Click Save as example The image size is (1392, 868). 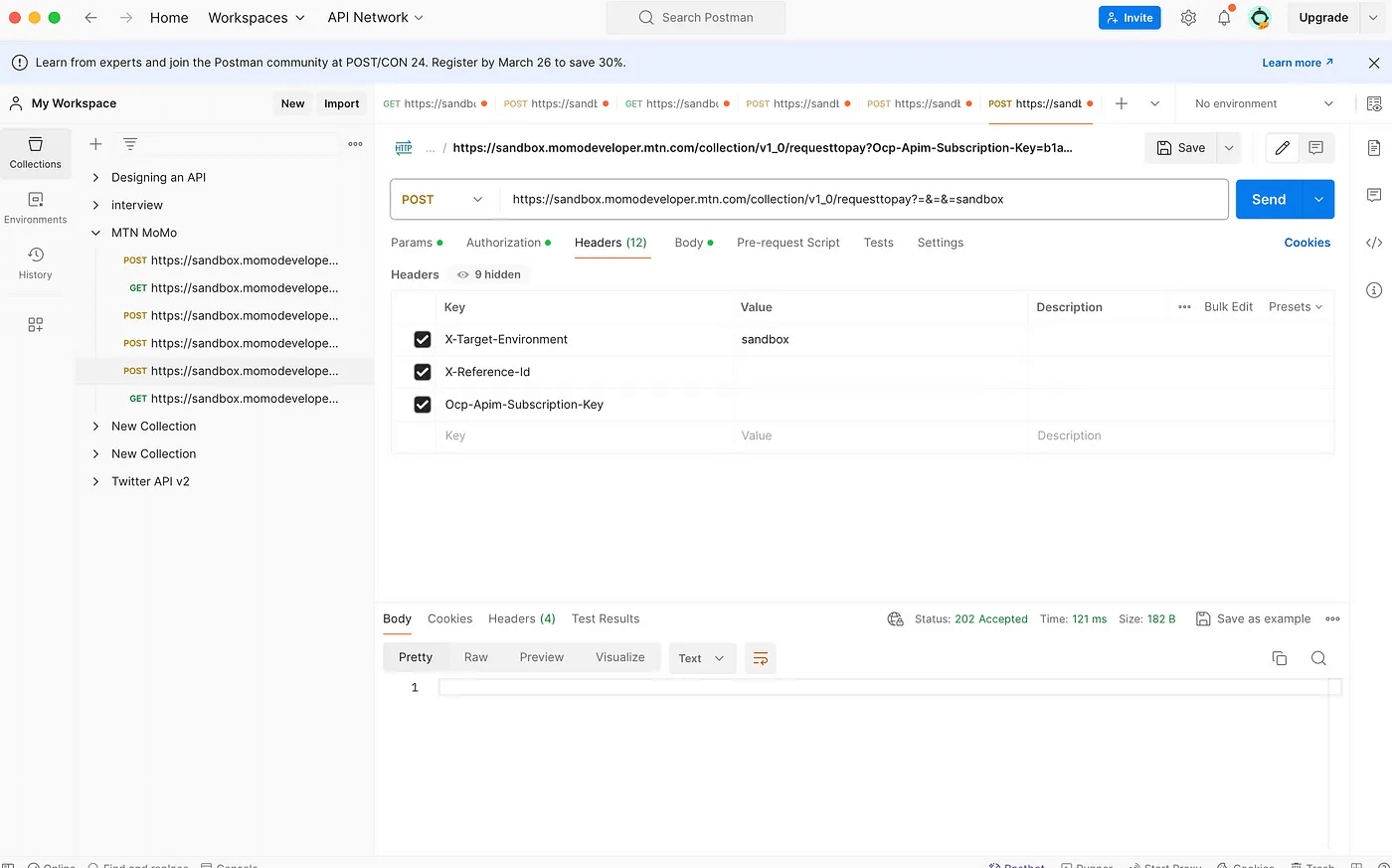click(1254, 618)
